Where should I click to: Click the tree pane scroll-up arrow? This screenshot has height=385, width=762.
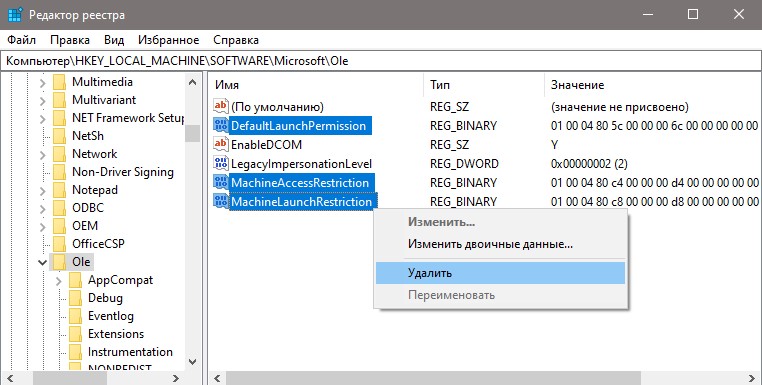[x=192, y=82]
